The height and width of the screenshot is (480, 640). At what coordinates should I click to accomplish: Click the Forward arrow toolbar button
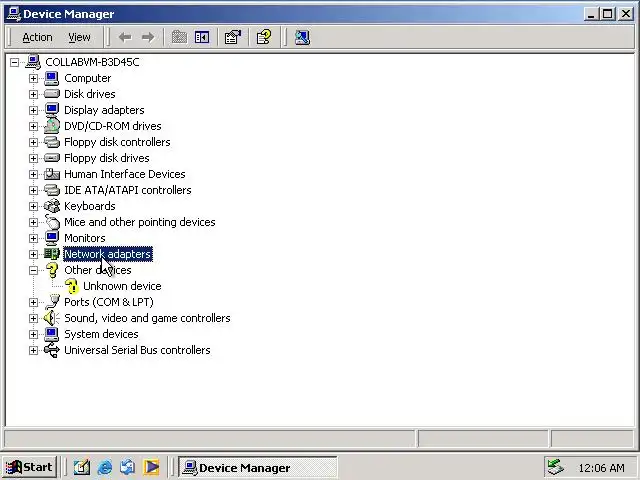tap(148, 37)
